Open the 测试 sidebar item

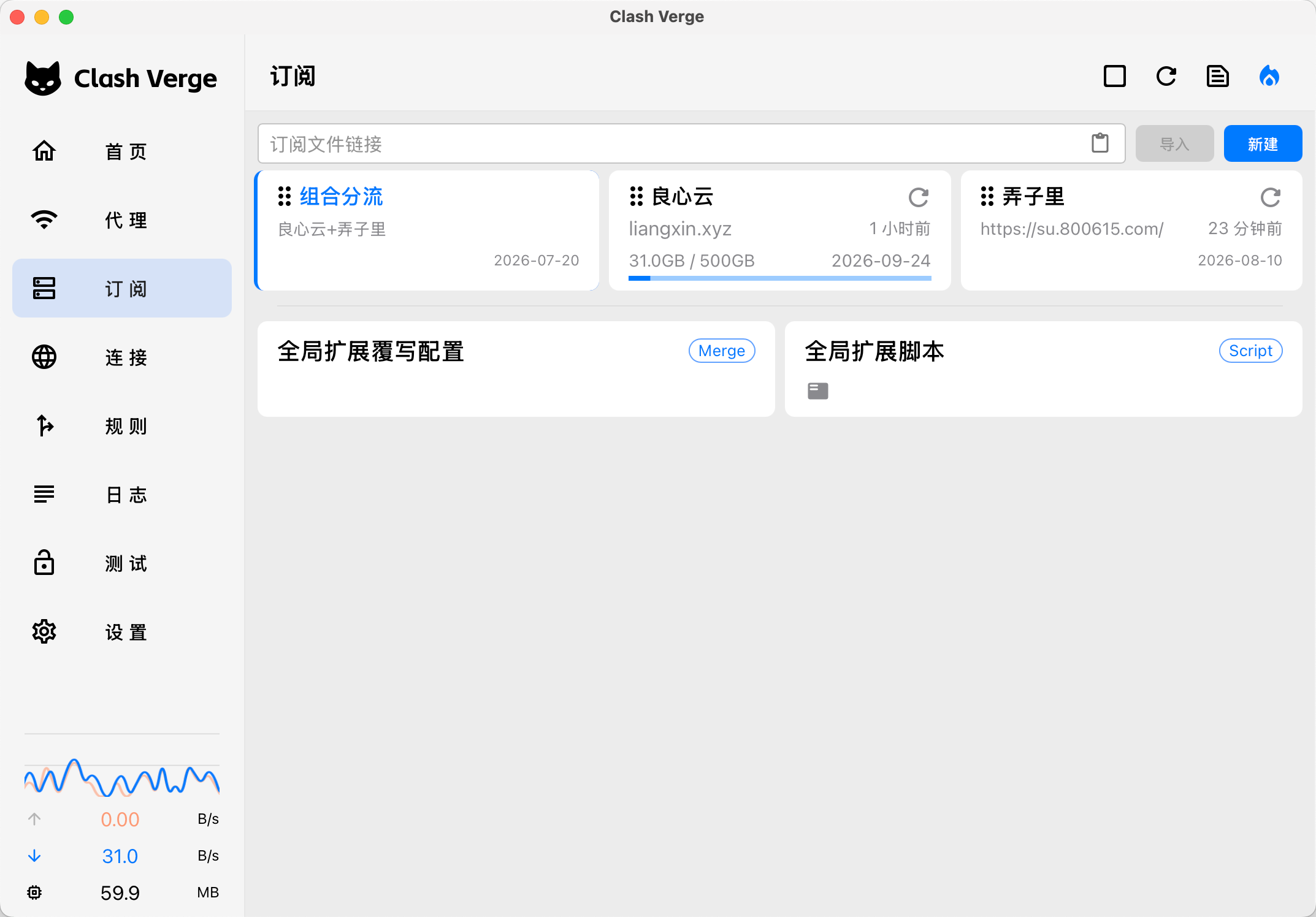(122, 563)
